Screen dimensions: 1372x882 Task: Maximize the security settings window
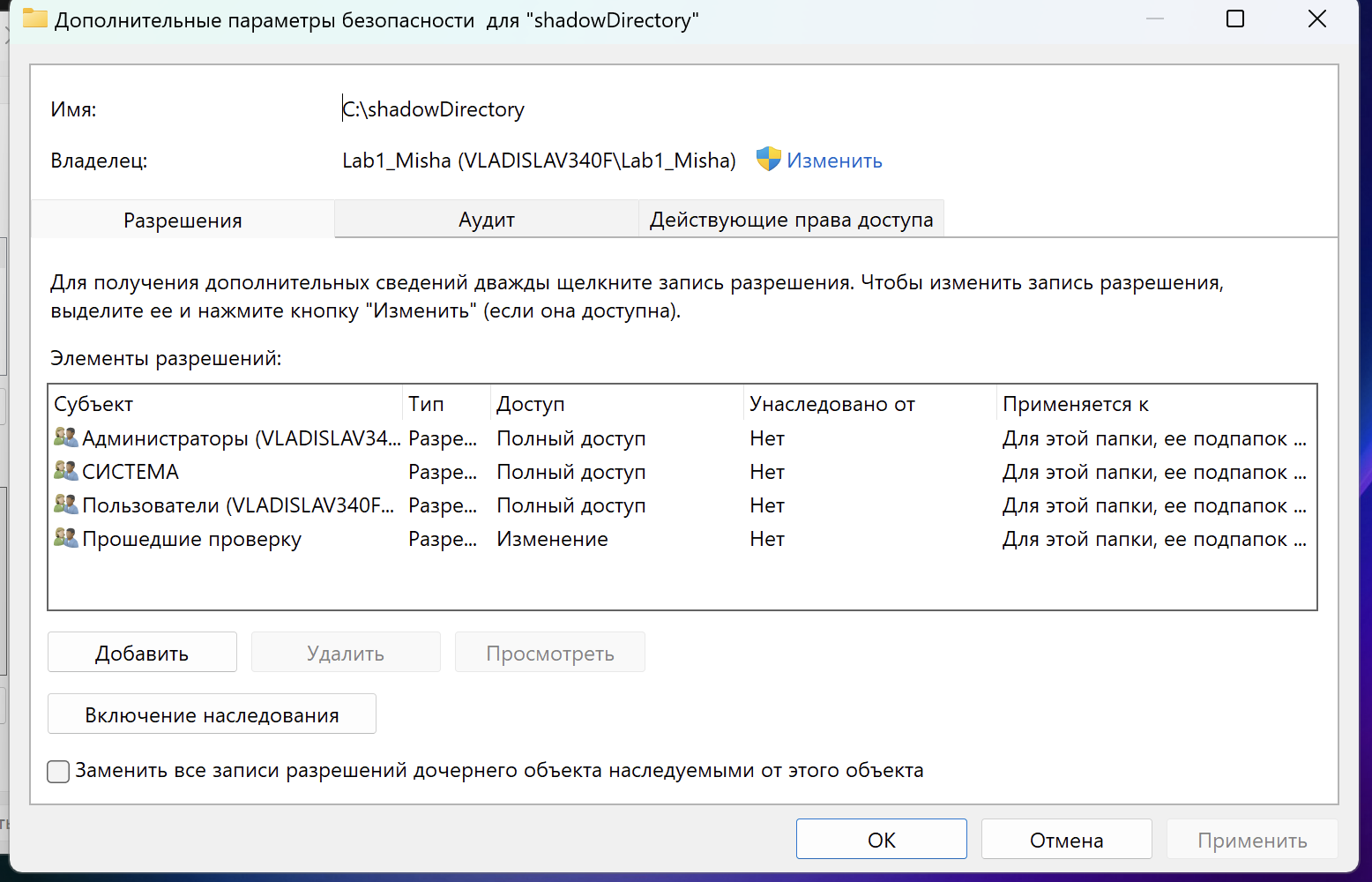pyautogui.click(x=1235, y=19)
